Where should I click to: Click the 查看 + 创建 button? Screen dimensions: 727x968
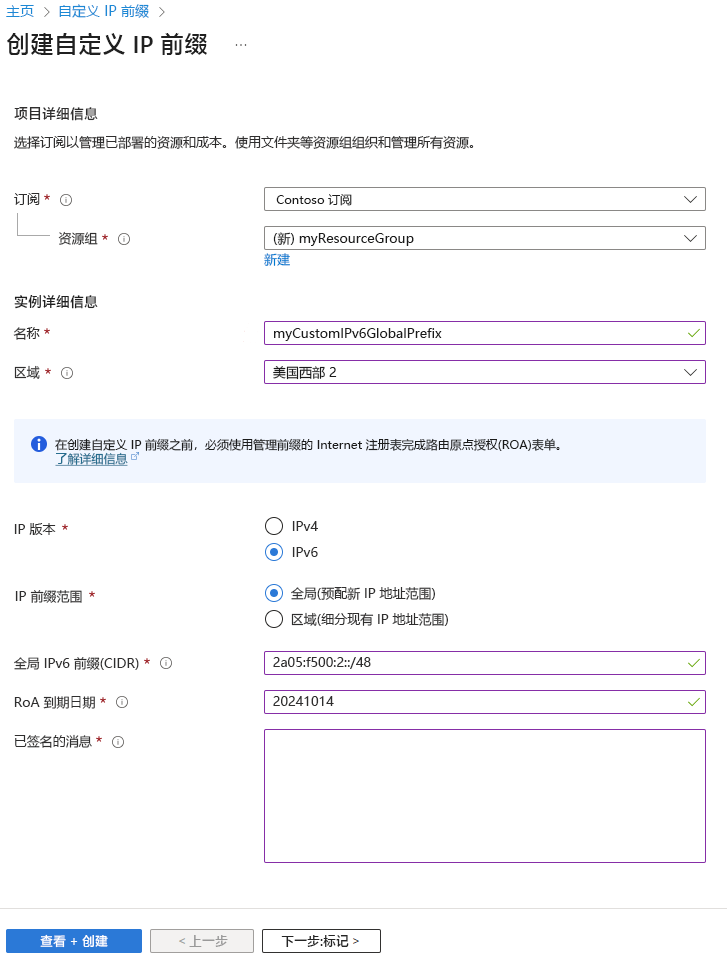point(73,940)
